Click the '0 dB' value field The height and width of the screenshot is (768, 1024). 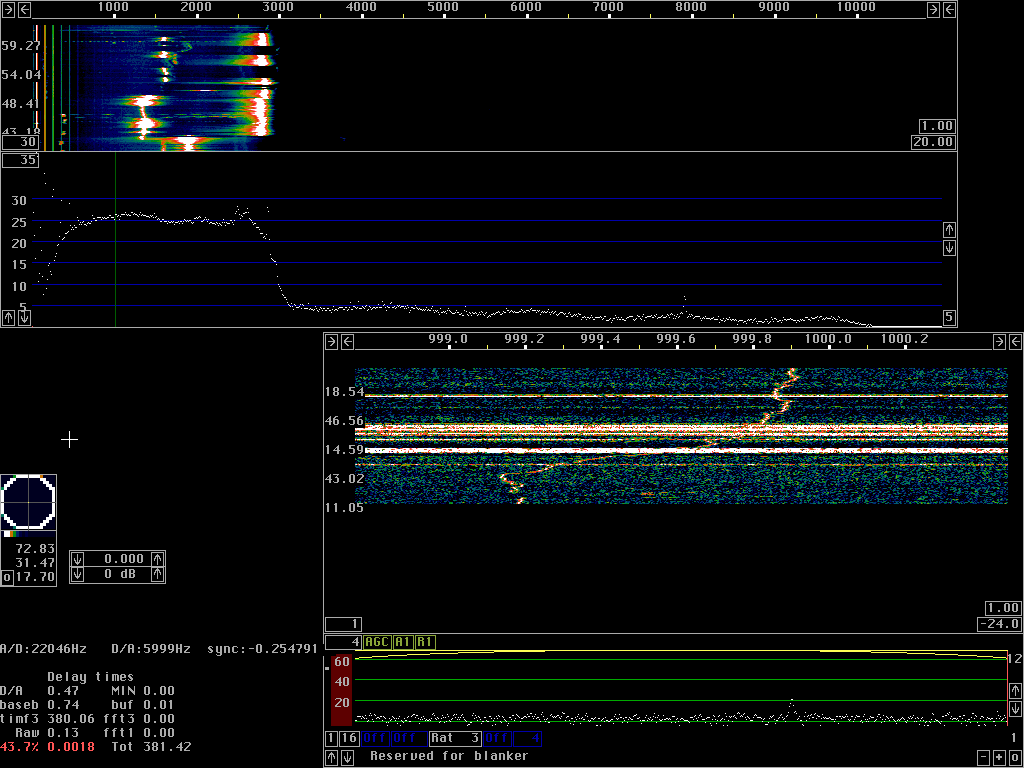click(x=118, y=575)
